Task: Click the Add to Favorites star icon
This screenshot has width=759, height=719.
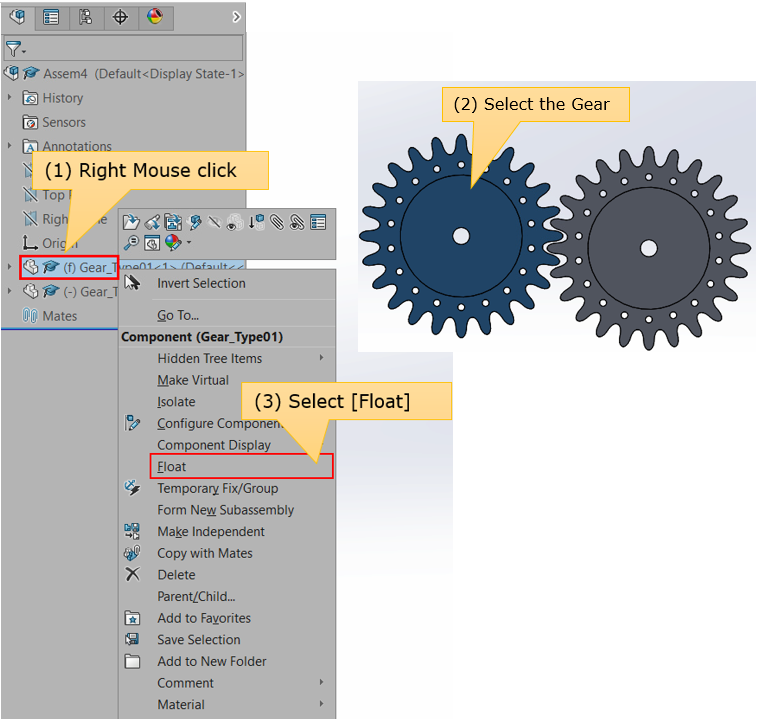Action: tap(132, 618)
